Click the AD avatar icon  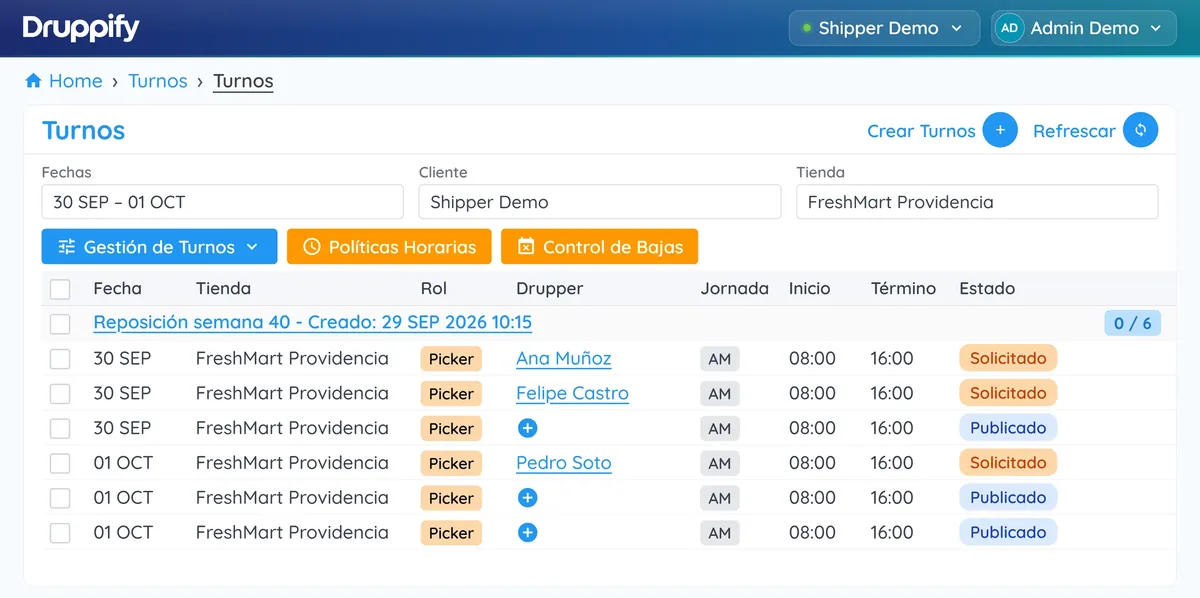[x=1009, y=28]
